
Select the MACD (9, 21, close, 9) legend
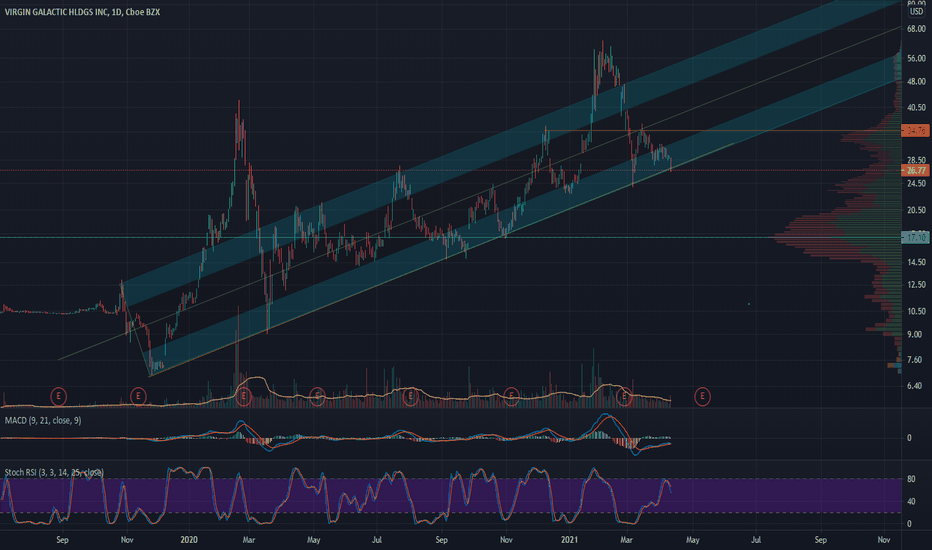(x=43, y=420)
